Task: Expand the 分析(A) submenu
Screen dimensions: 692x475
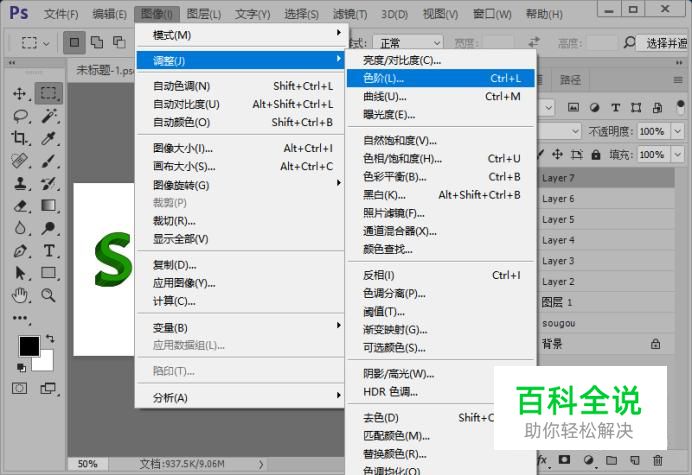Action: click(x=241, y=397)
